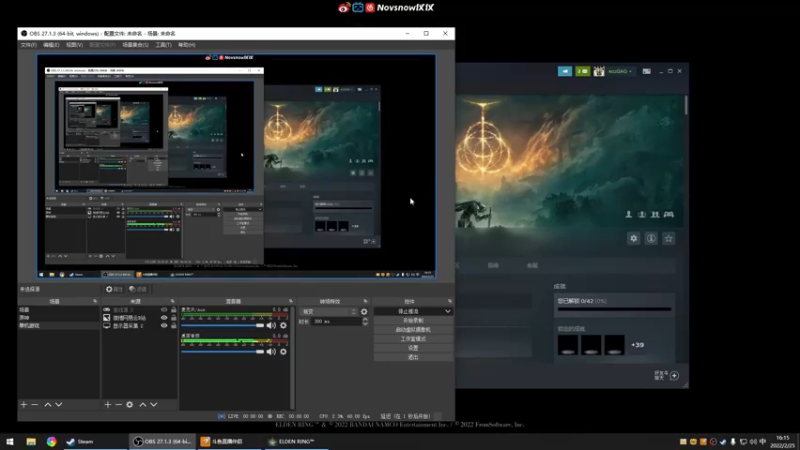The height and width of the screenshot is (450, 800).
Task: Click transition duration 300 ms field
Action: coord(336,322)
